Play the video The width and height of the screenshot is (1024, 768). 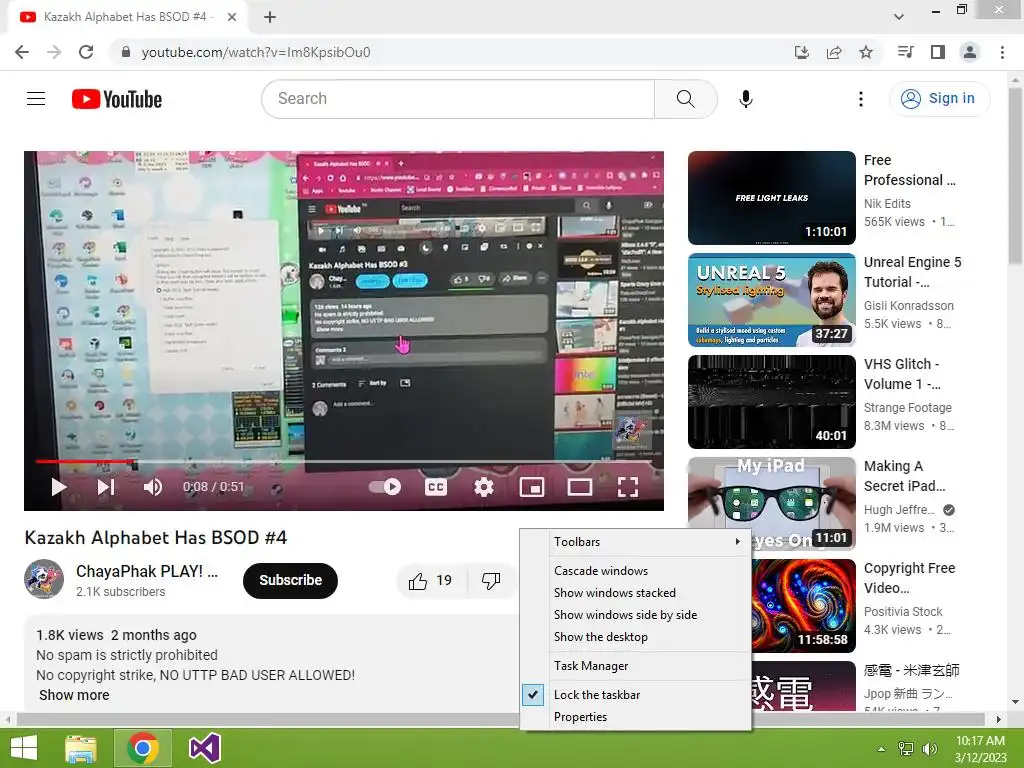[59, 487]
